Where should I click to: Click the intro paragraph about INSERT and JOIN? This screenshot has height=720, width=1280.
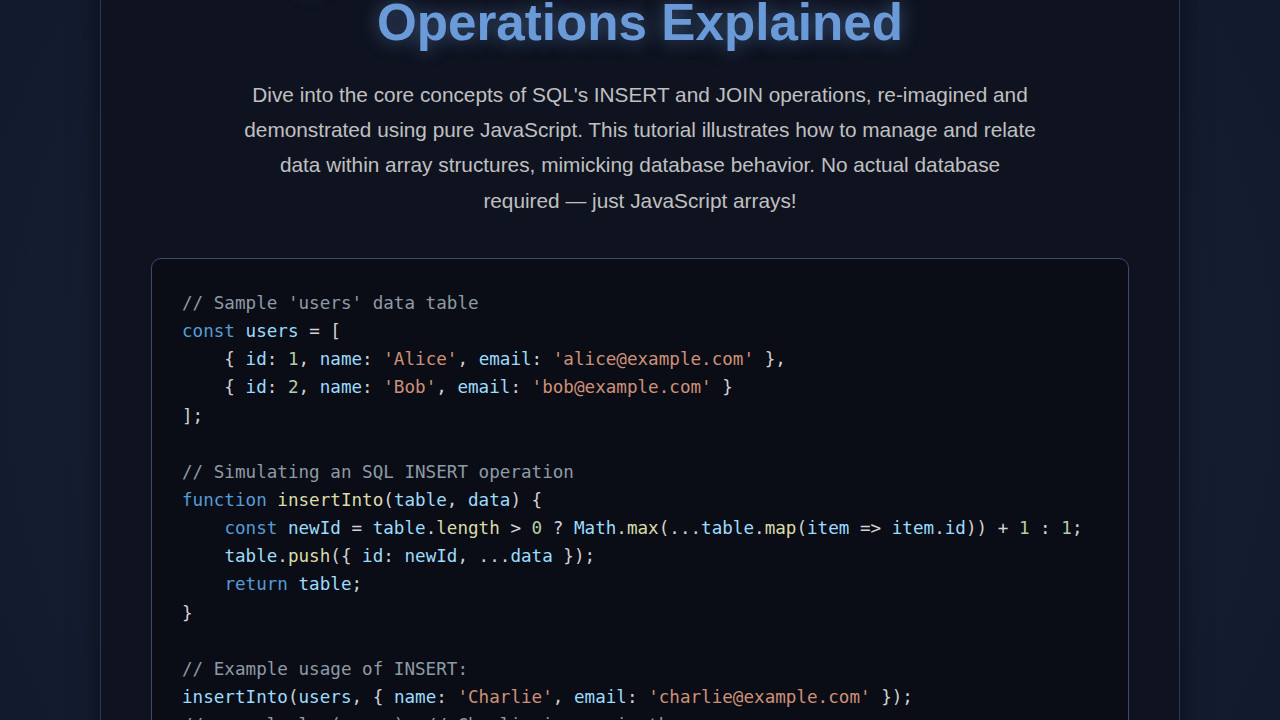[x=640, y=147]
